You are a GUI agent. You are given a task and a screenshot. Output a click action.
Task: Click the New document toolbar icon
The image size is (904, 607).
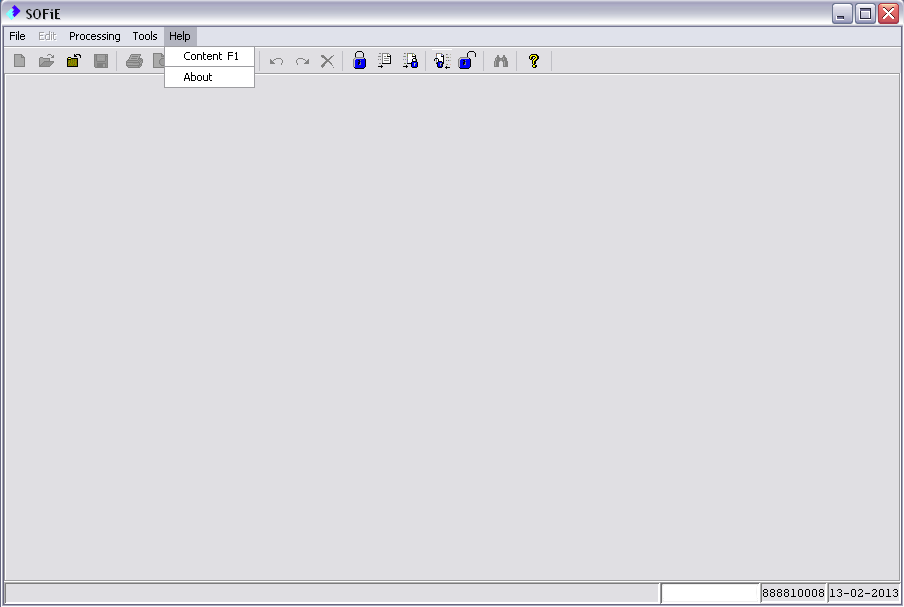19,61
